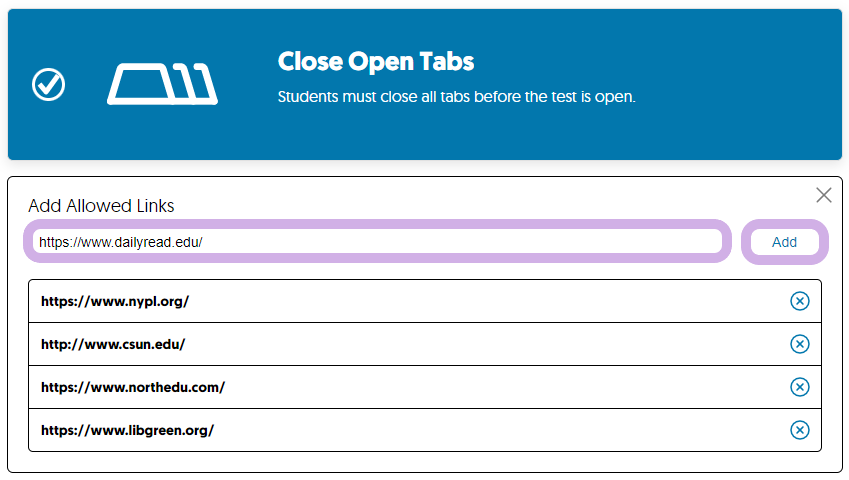Viewport: 849px width, 480px height.
Task: Click the browser tabs icon in banner
Action: [162, 84]
